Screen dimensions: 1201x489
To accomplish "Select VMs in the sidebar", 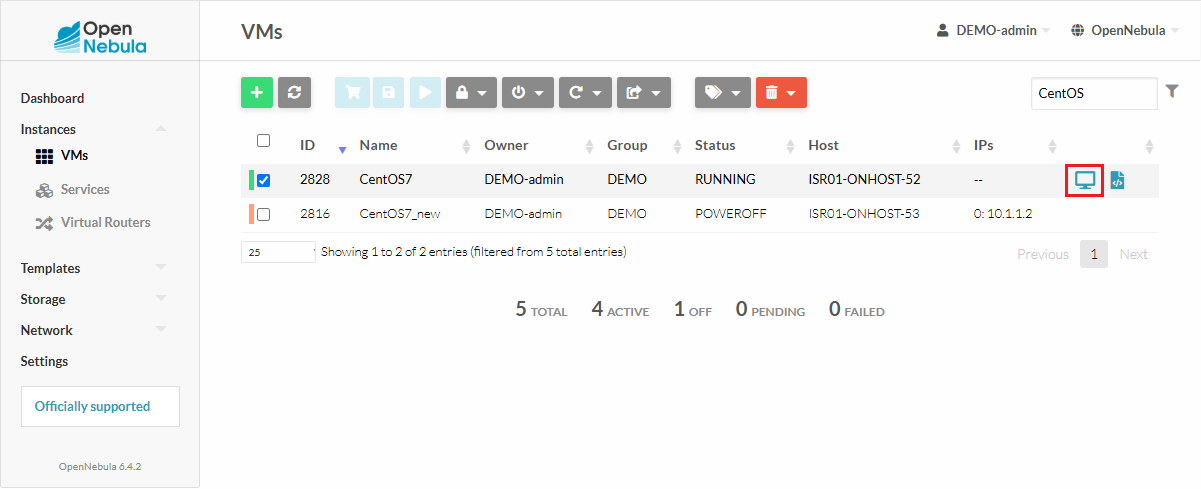I will 62,156.
